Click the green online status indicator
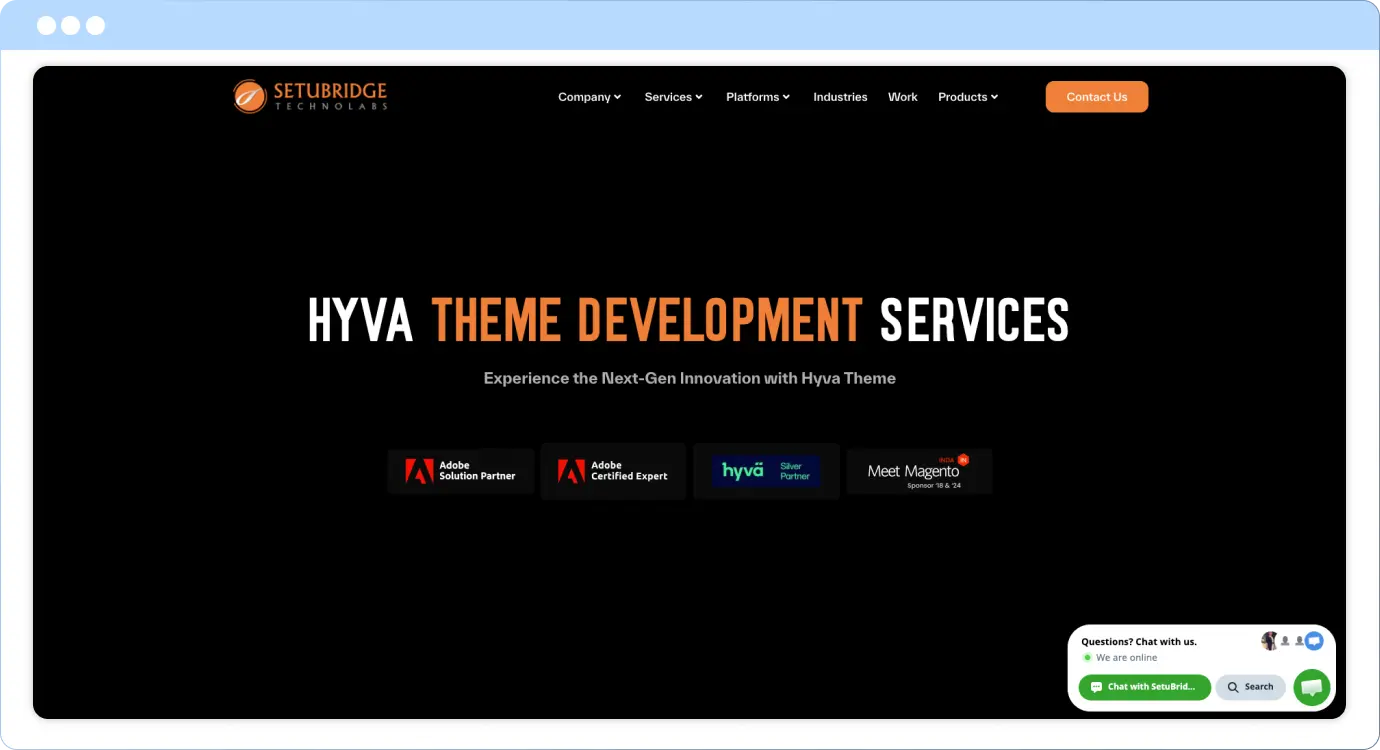The height and width of the screenshot is (750, 1380). [x=1087, y=658]
